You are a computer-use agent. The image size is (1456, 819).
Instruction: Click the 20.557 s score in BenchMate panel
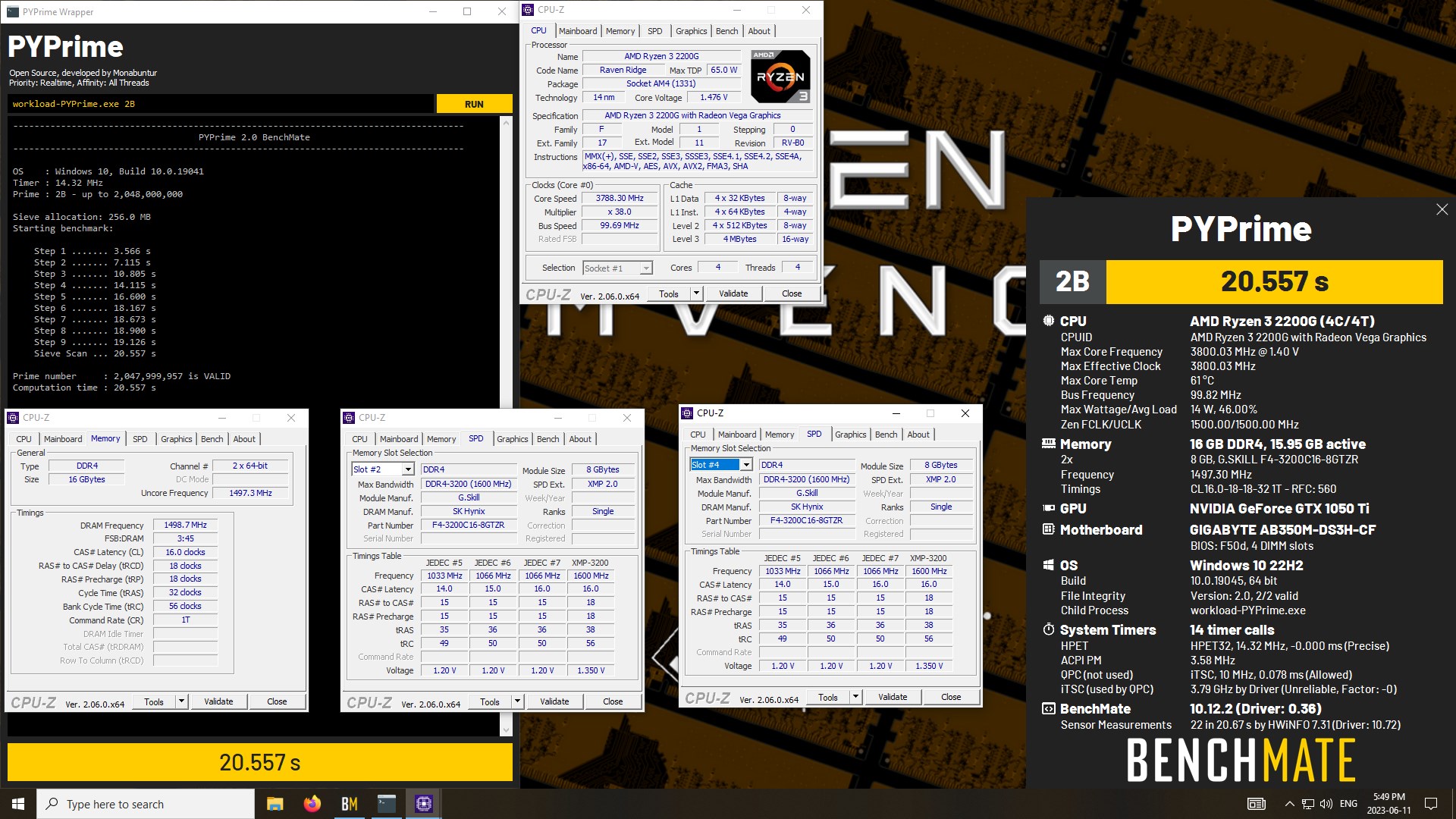tap(1275, 282)
